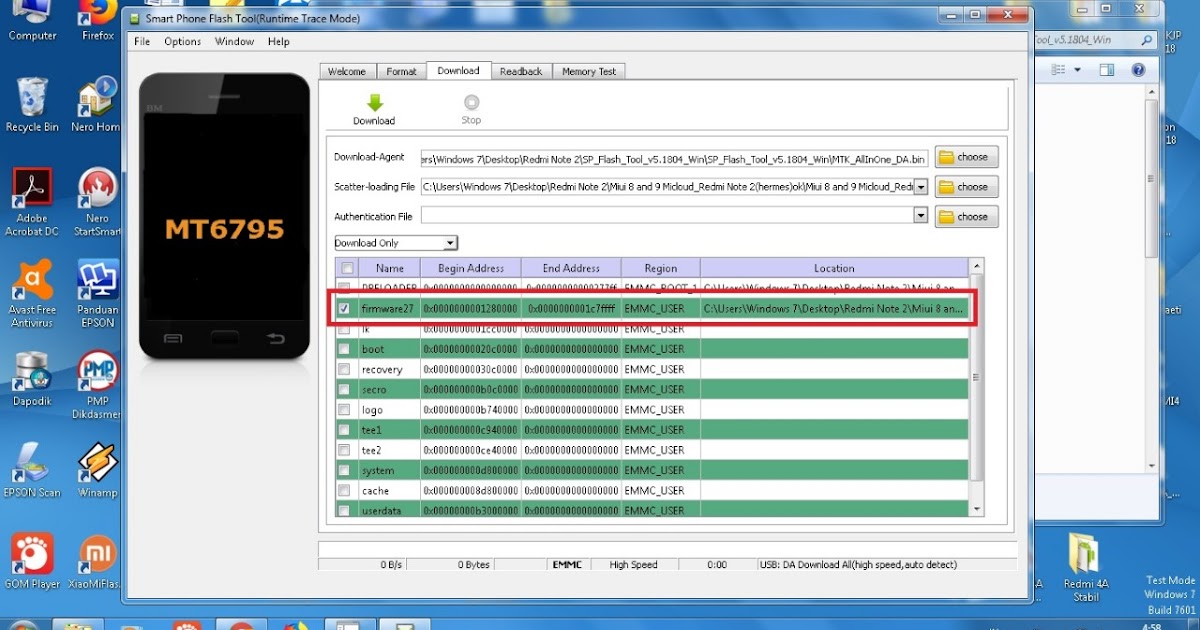The image size is (1200, 630).
Task: Click the Explorer search magnifier icon
Action: (x=1147, y=39)
